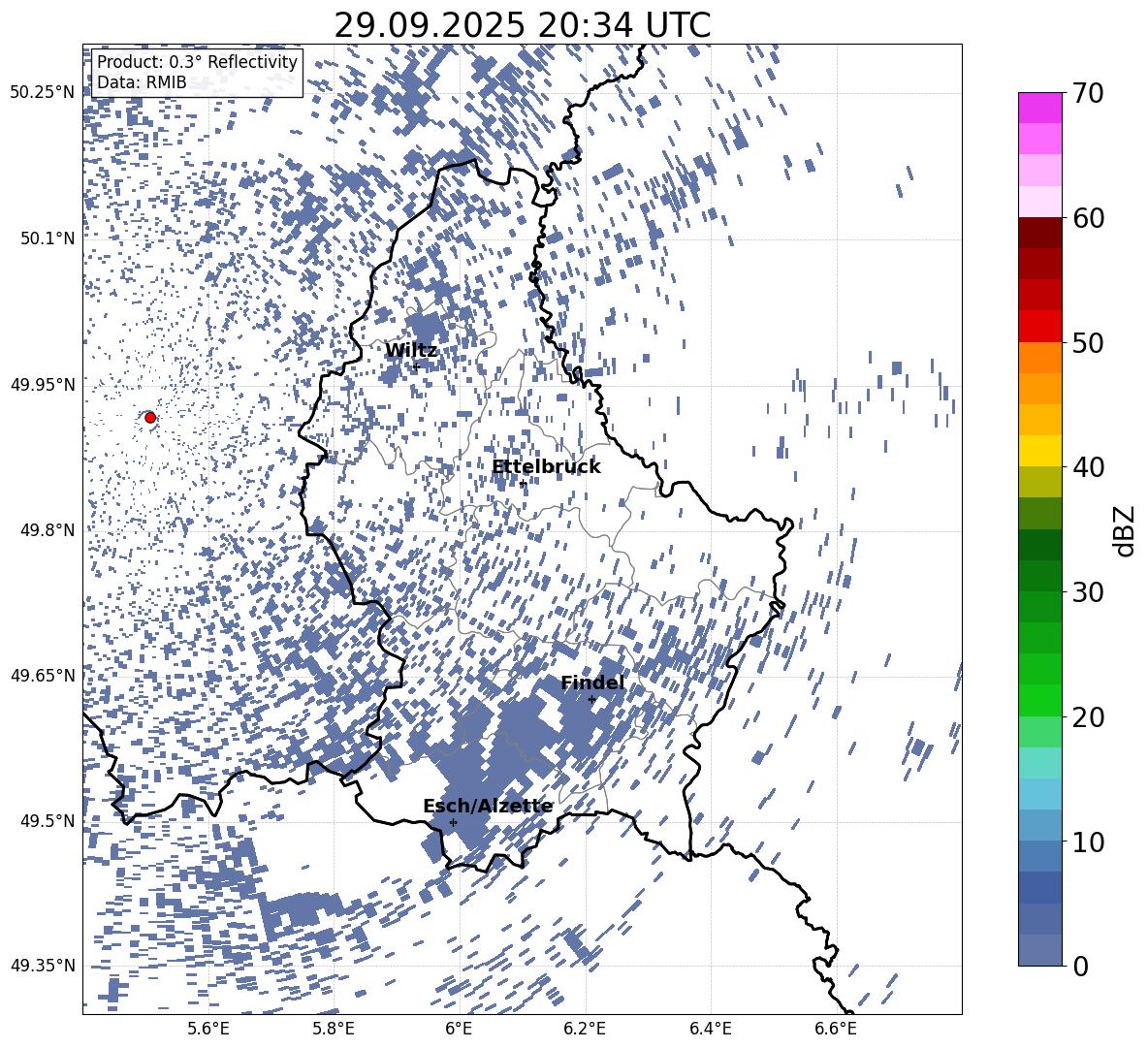Screen dimensions: 1148x1048
Task: Click the 49.35°N latitude label
Action: coord(43,966)
